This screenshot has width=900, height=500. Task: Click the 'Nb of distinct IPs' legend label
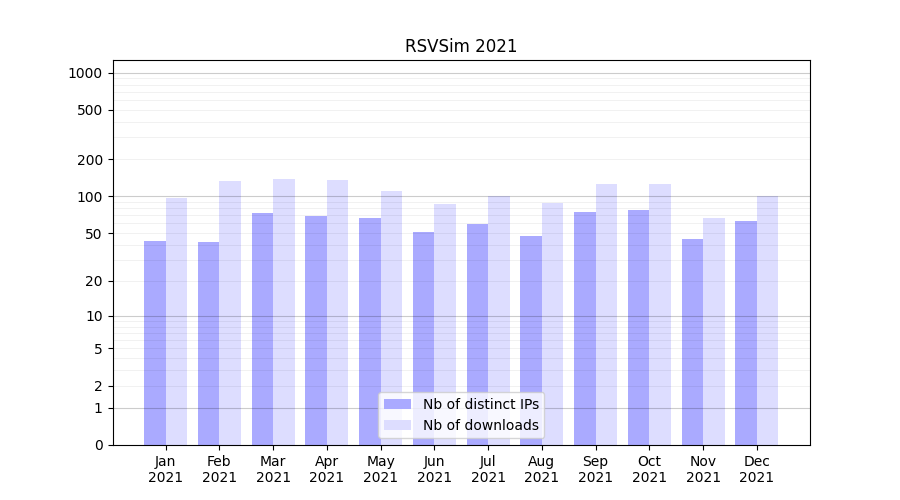point(480,404)
